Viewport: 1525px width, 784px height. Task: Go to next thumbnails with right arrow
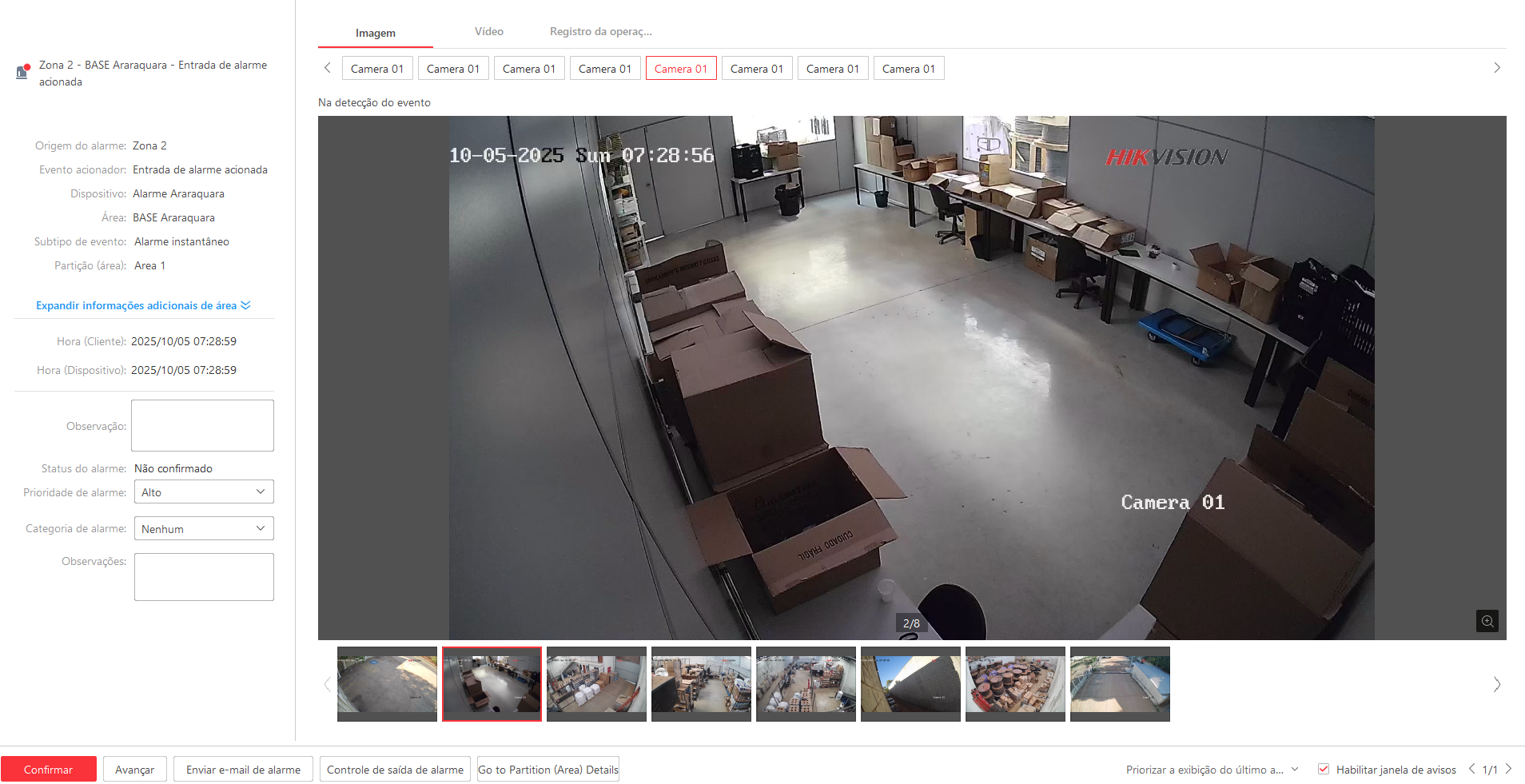(1496, 685)
